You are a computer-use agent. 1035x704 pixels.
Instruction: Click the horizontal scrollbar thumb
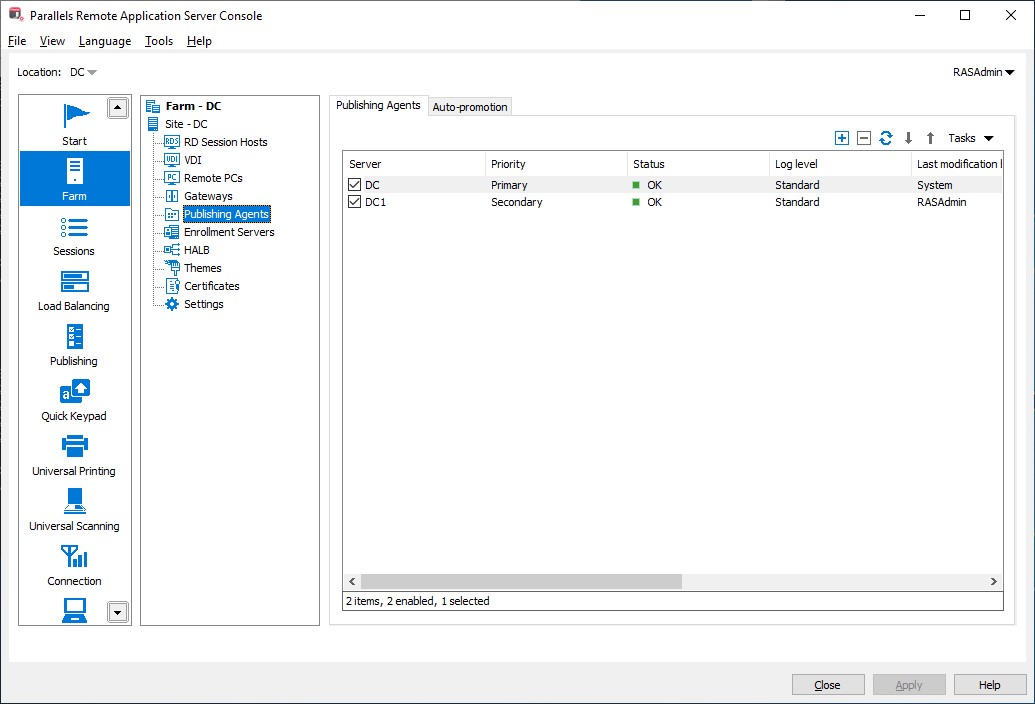[x=521, y=581]
